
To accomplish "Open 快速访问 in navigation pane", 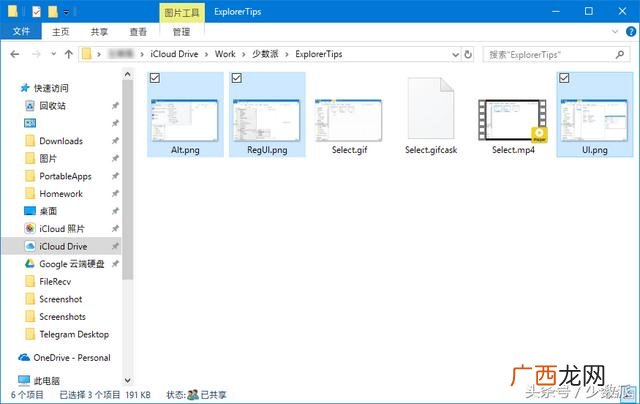I will pyautogui.click(x=51, y=88).
